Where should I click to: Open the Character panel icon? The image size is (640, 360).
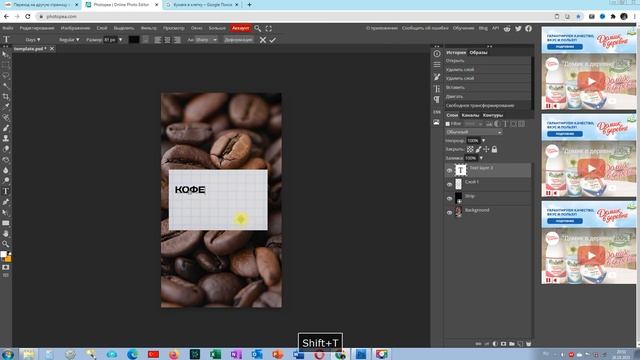[x=437, y=89]
